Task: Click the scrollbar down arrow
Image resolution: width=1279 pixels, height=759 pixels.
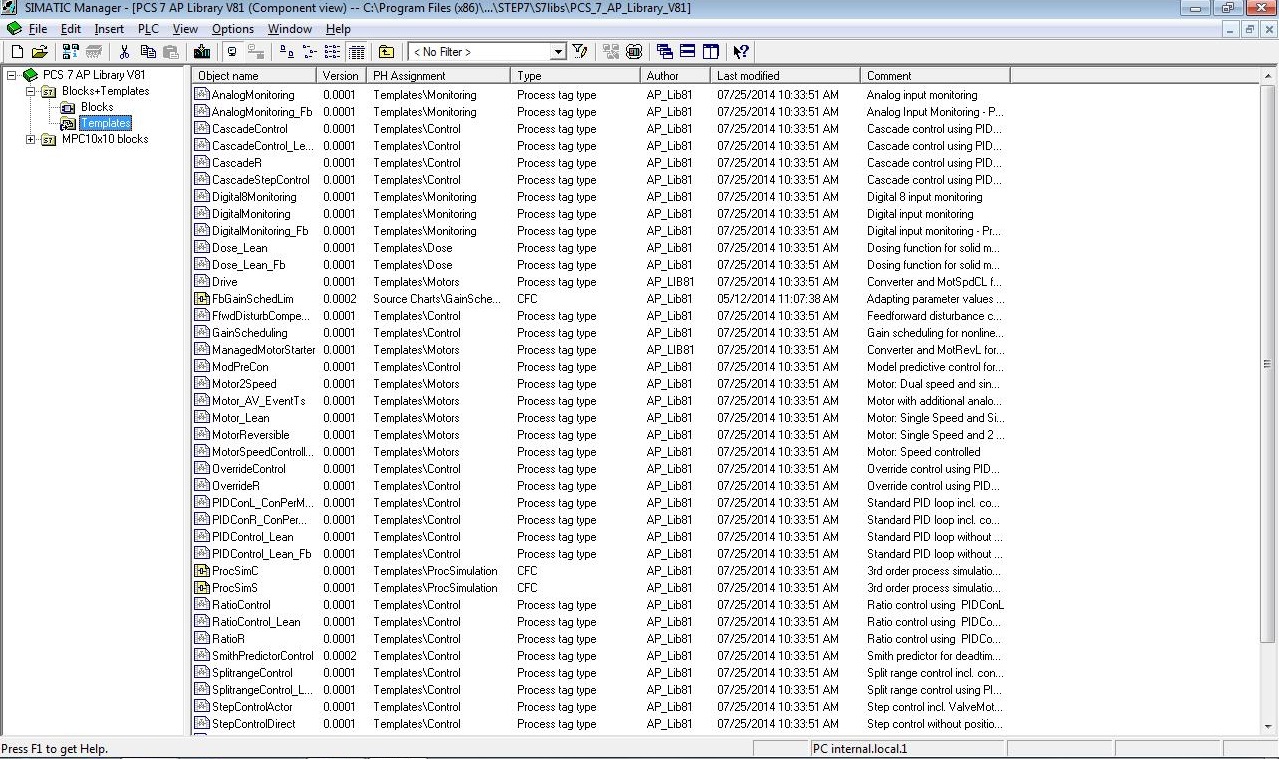Action: pos(1268,728)
